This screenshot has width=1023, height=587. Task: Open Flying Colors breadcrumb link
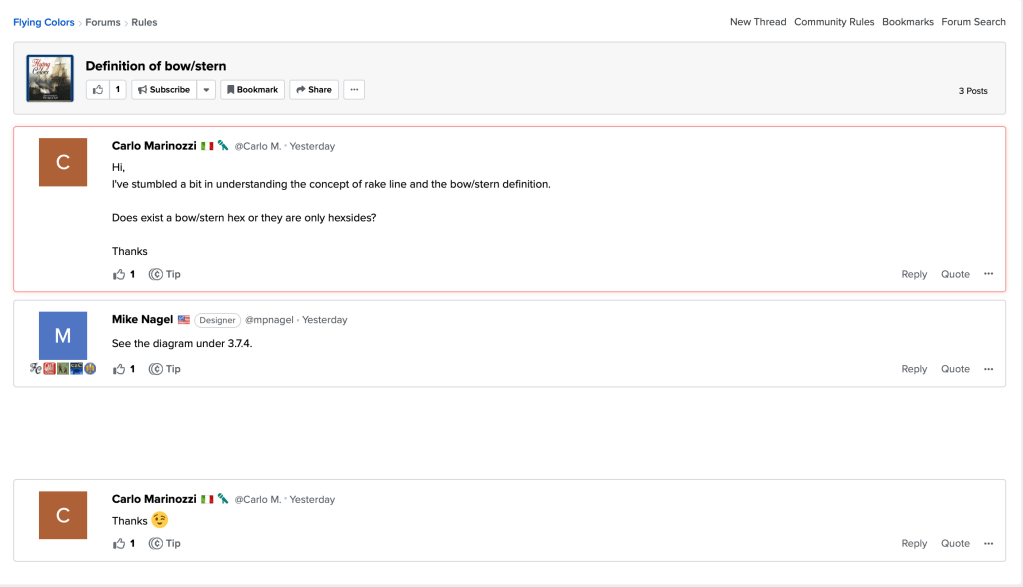pos(44,22)
